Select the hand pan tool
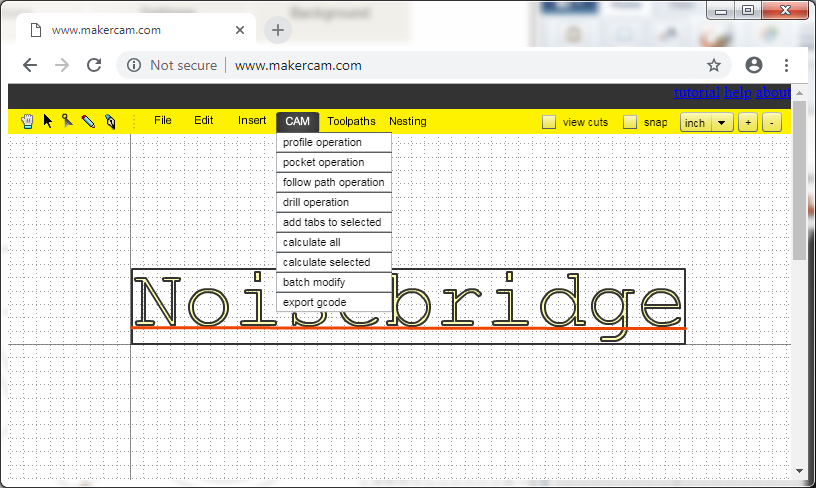 pos(27,121)
